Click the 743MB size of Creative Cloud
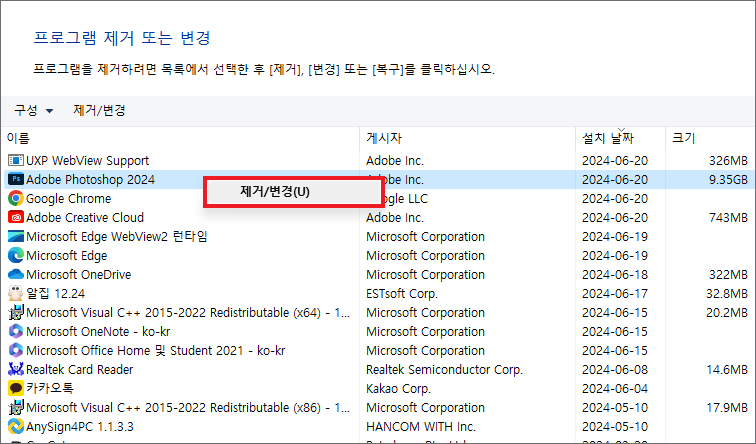Screen dimensions: 756x444 point(728,217)
